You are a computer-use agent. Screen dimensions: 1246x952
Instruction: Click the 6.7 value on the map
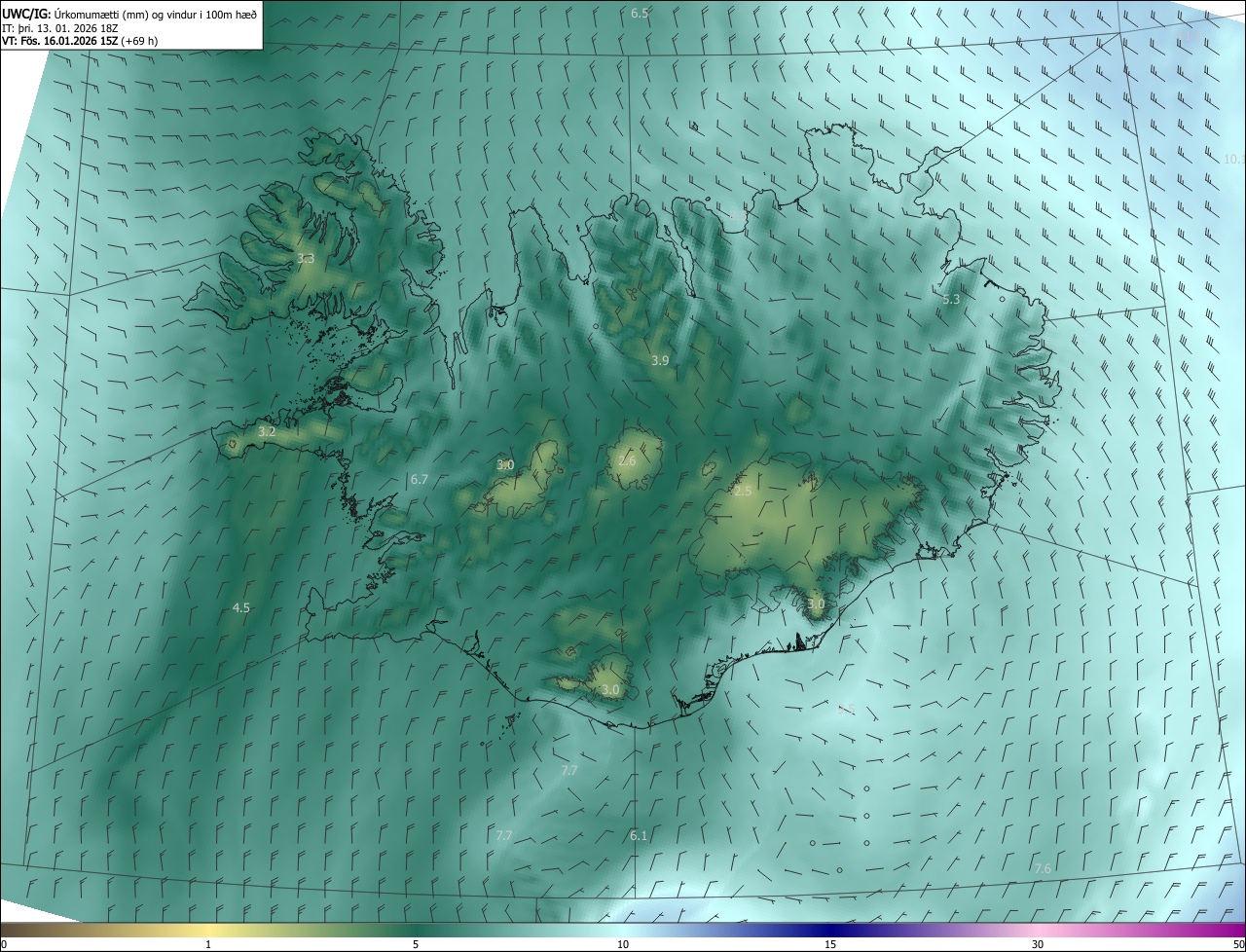click(420, 480)
